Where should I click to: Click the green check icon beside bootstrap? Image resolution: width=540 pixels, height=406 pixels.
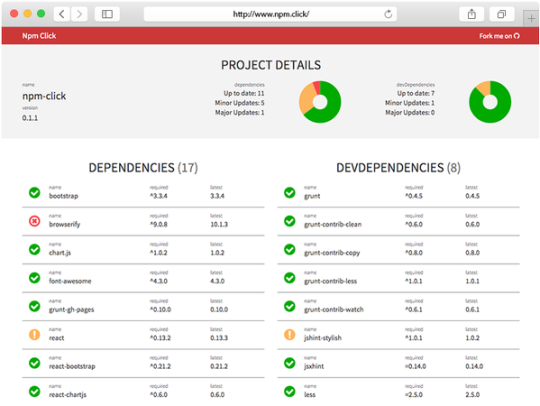coord(34,192)
